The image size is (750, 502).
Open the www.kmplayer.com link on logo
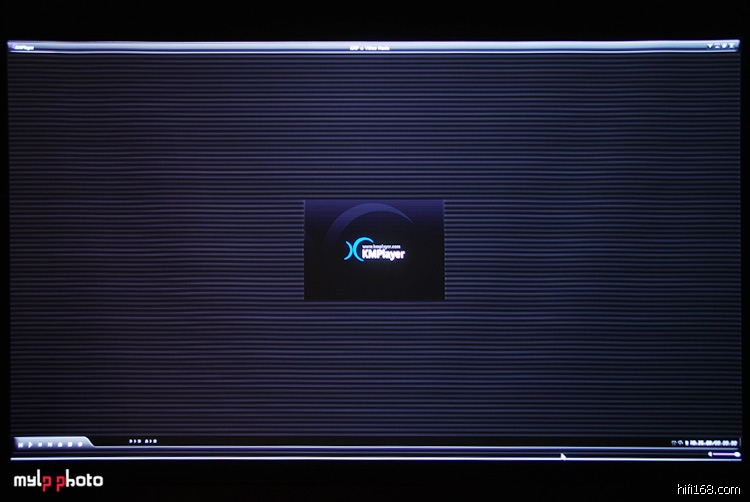coord(380,244)
